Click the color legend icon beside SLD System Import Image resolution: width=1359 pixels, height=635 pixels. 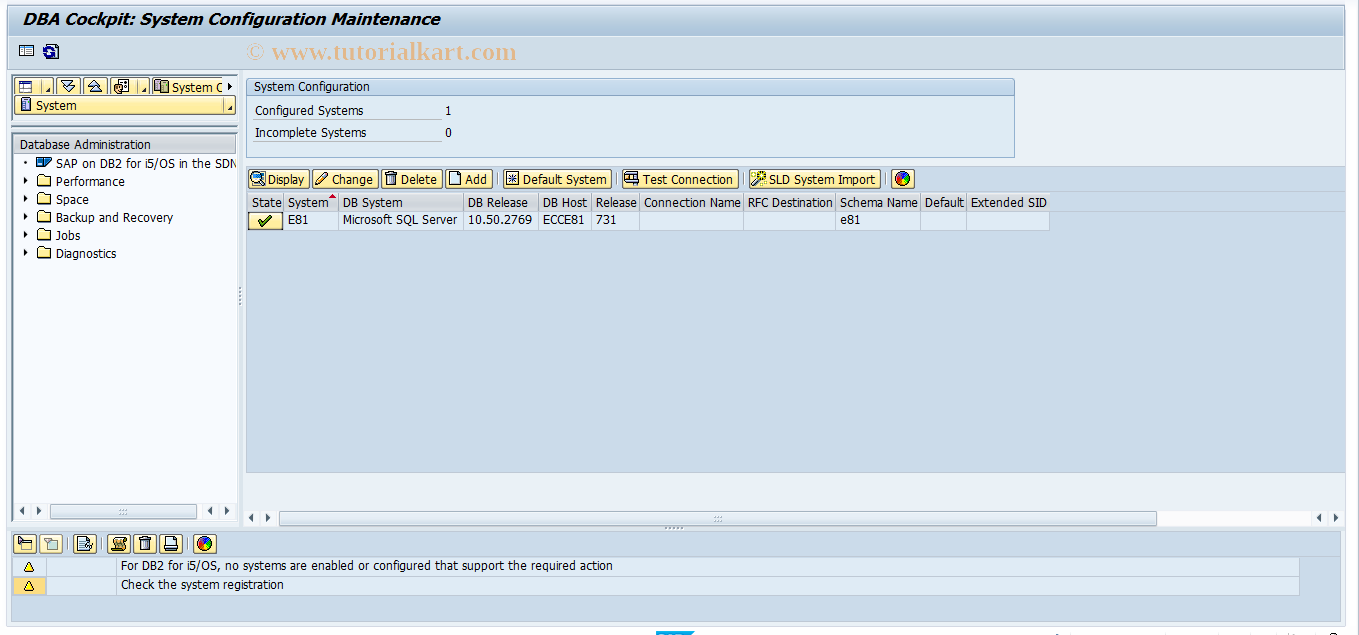tap(902, 179)
